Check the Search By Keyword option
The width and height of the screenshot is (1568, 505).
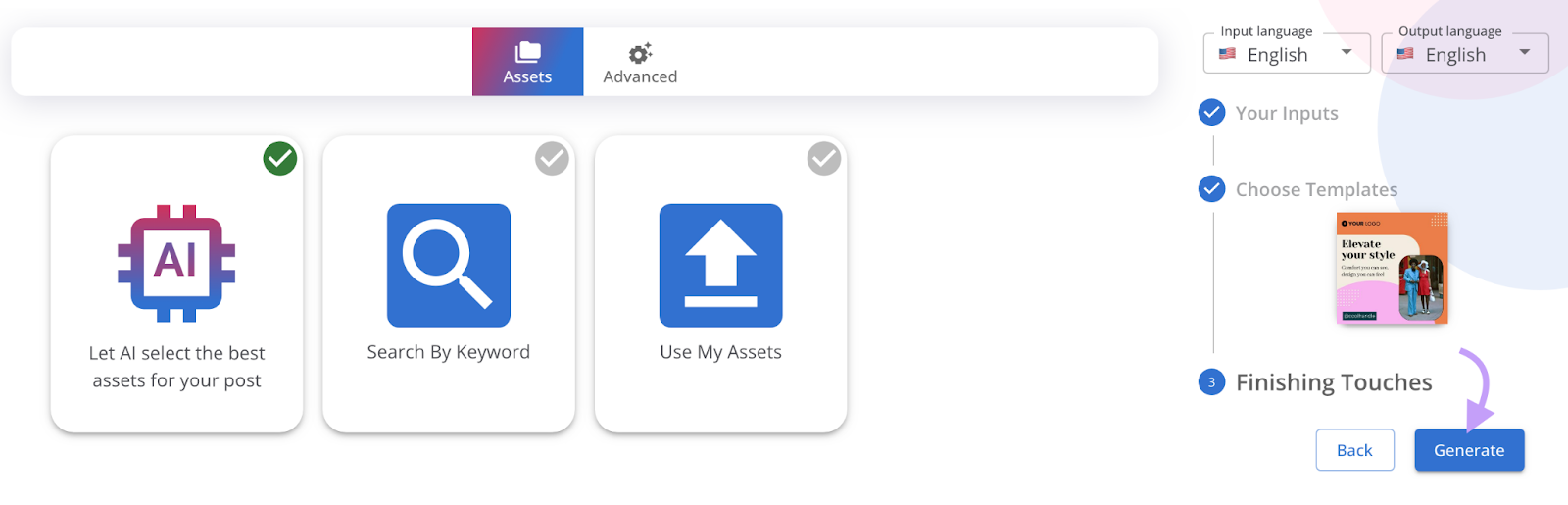(552, 158)
